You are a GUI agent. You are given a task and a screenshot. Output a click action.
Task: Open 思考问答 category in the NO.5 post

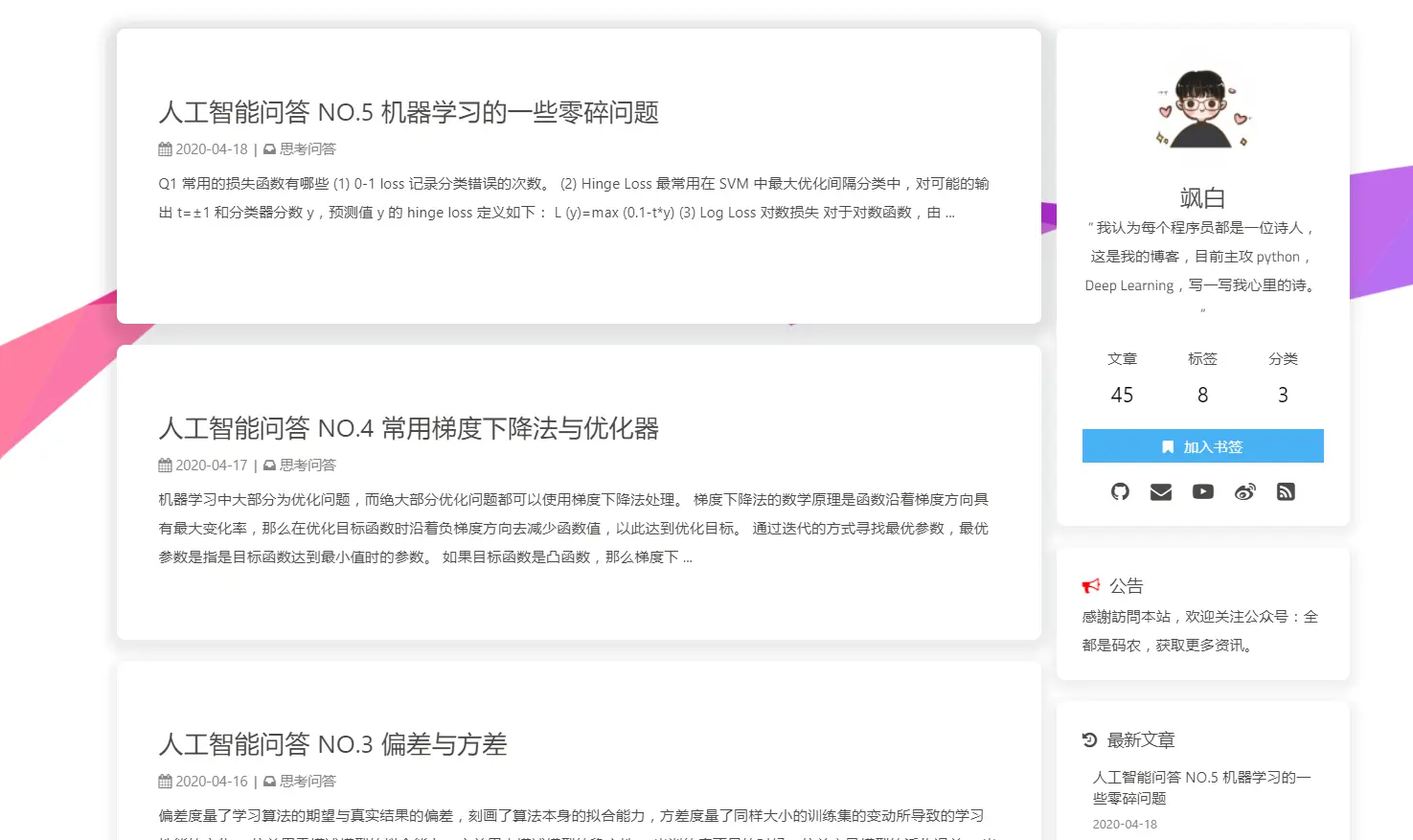(308, 149)
